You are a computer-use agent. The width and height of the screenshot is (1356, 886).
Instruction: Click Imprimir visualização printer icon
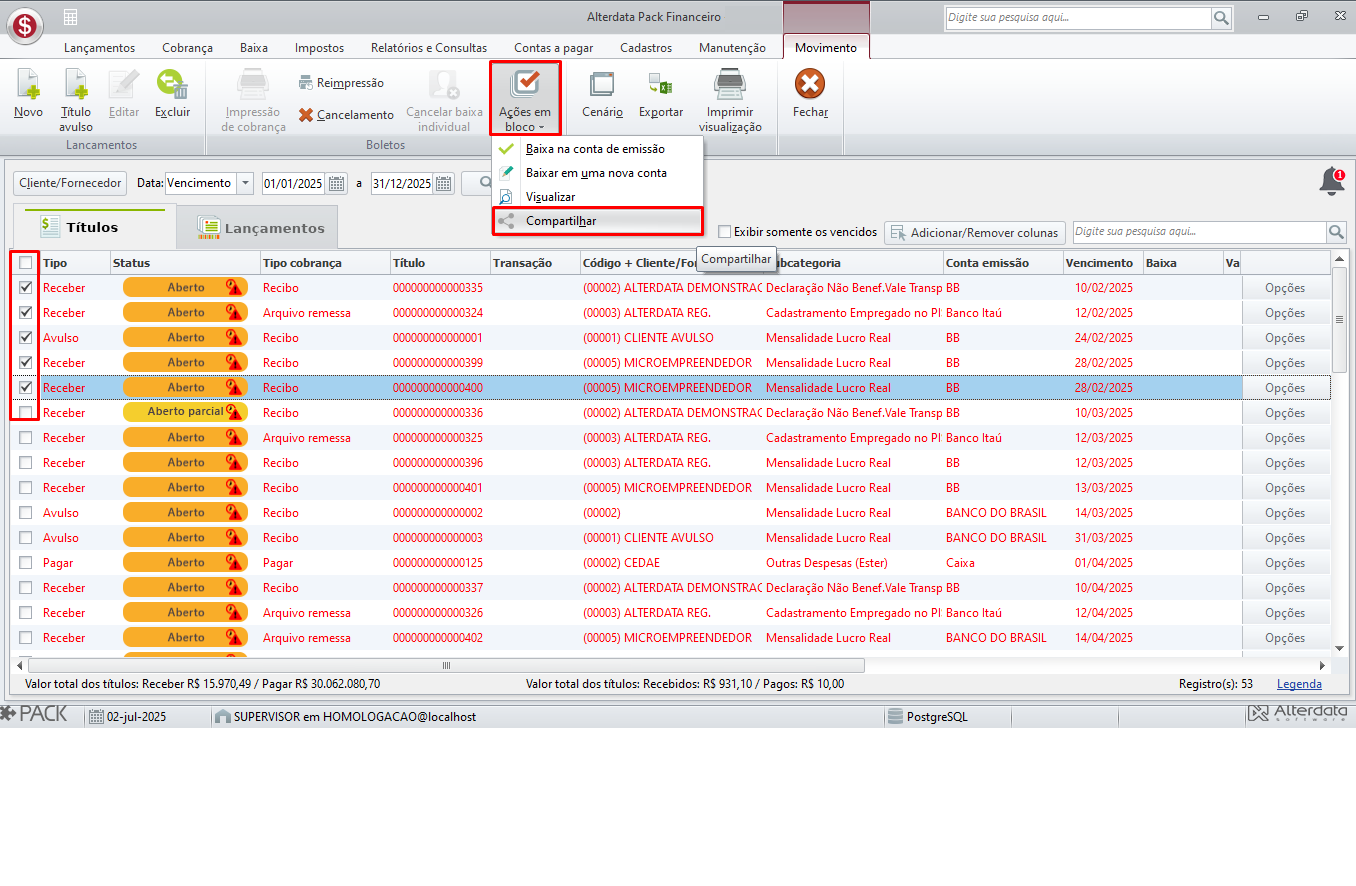point(730,84)
